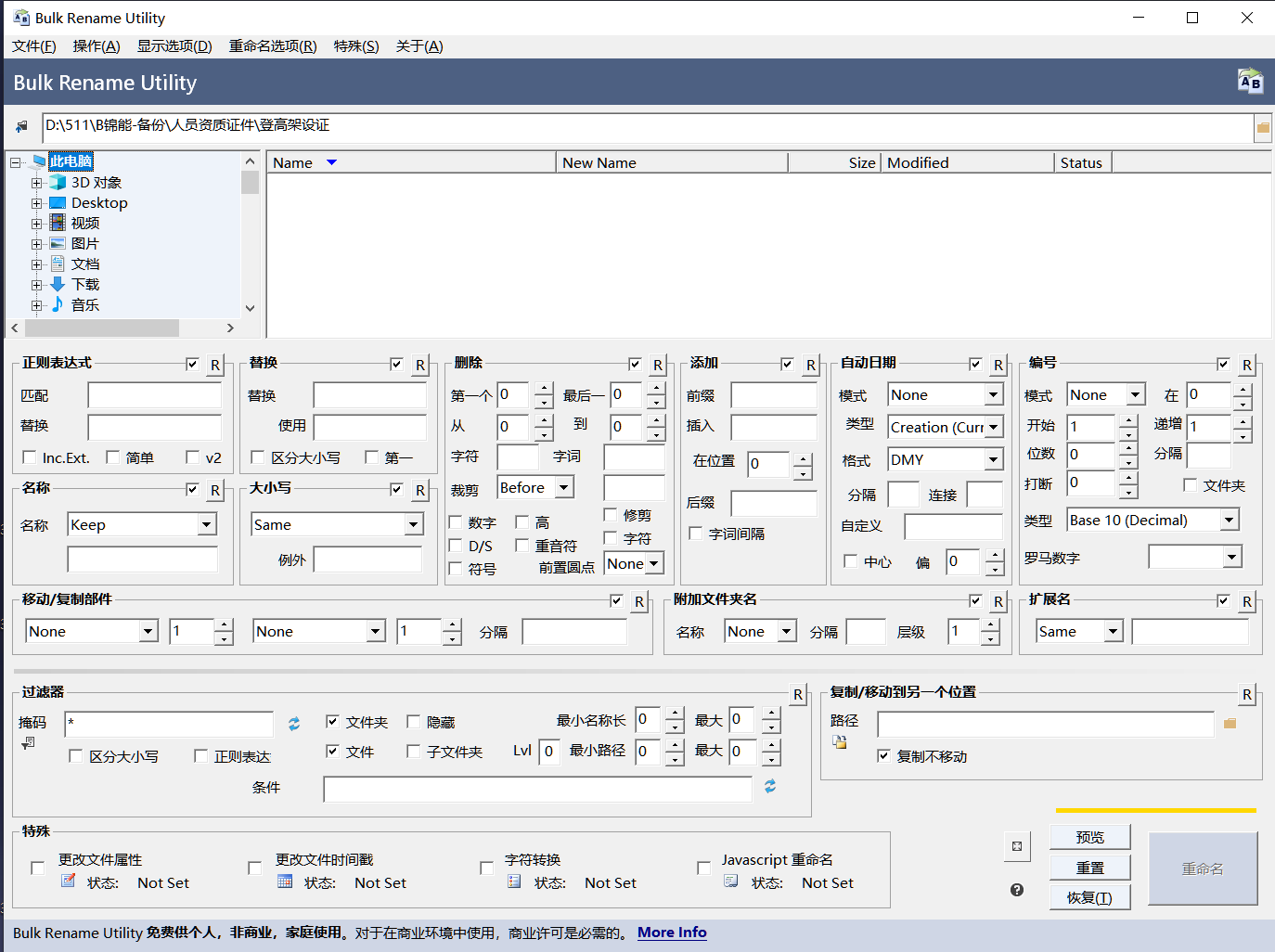Open the 特殊(S) menu

[x=356, y=46]
